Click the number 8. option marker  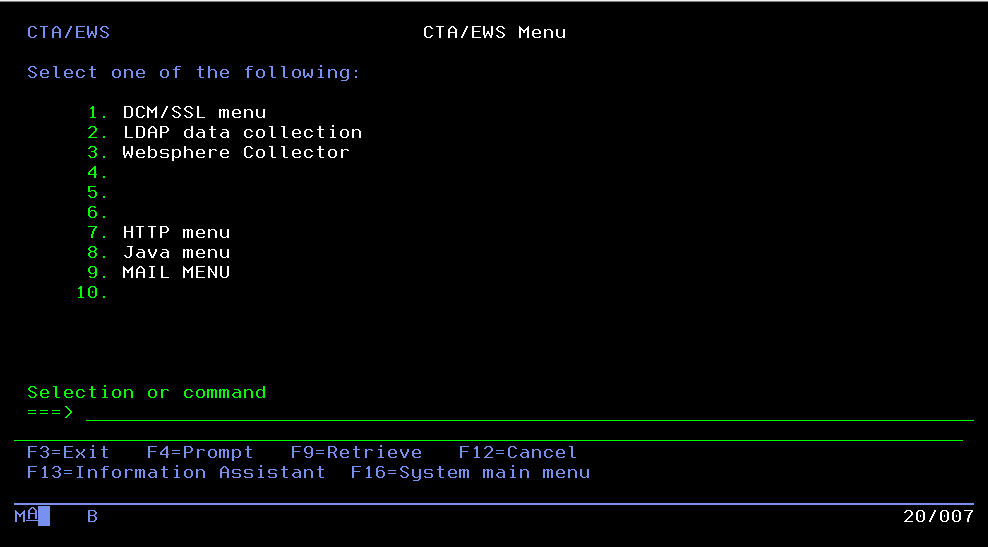[x=98, y=253]
